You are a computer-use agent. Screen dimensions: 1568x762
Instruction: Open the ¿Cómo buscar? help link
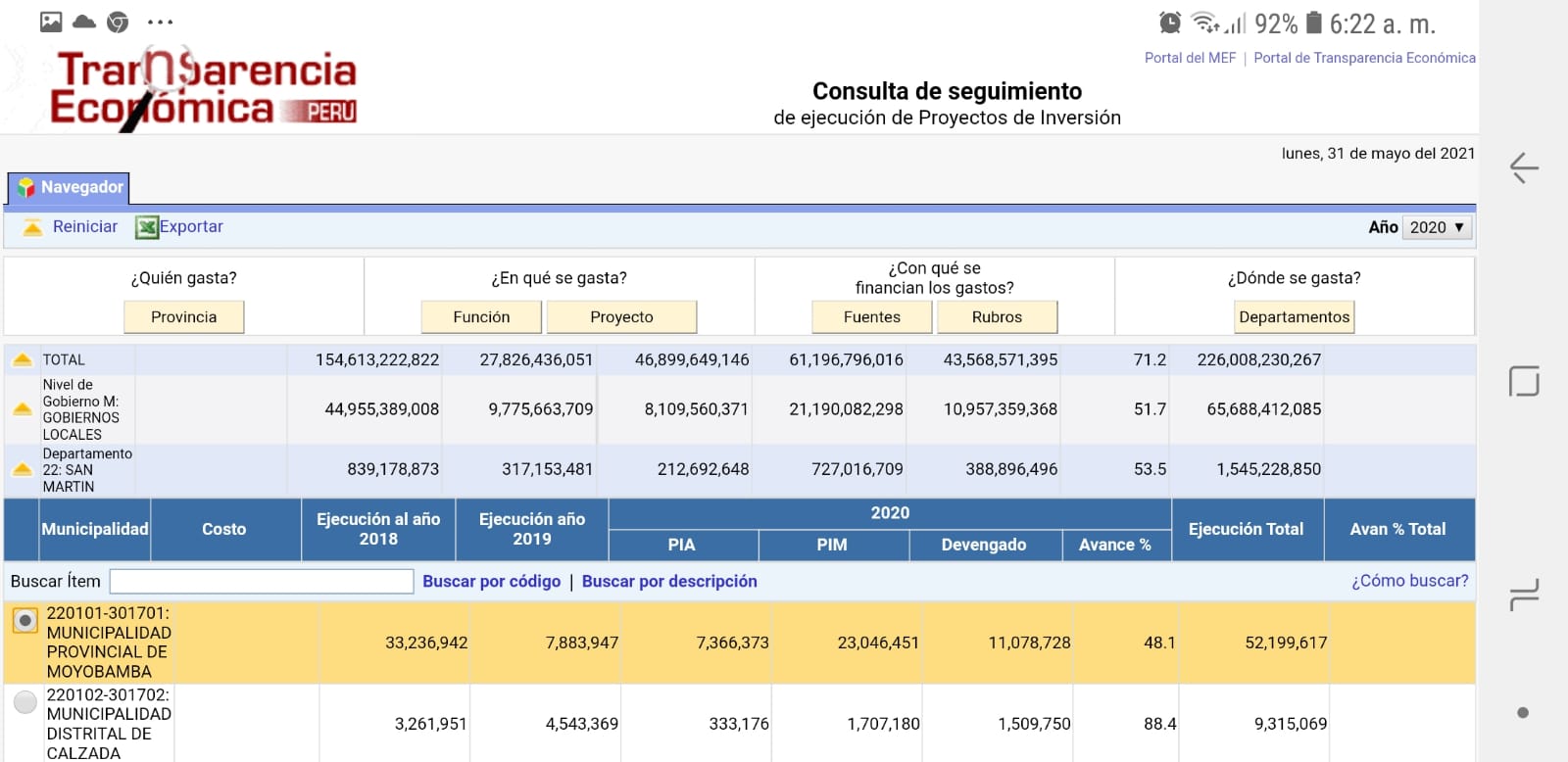coord(1409,581)
